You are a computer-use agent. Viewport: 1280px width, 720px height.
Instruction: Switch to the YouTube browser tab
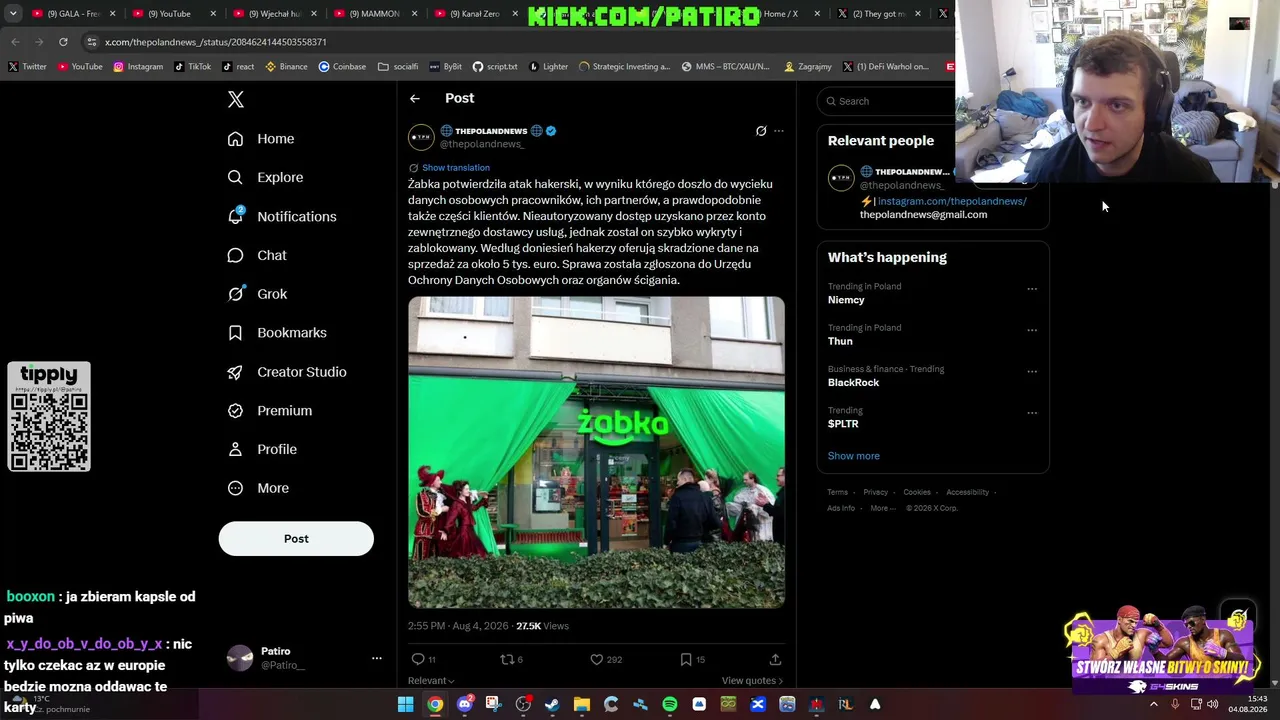(x=174, y=14)
